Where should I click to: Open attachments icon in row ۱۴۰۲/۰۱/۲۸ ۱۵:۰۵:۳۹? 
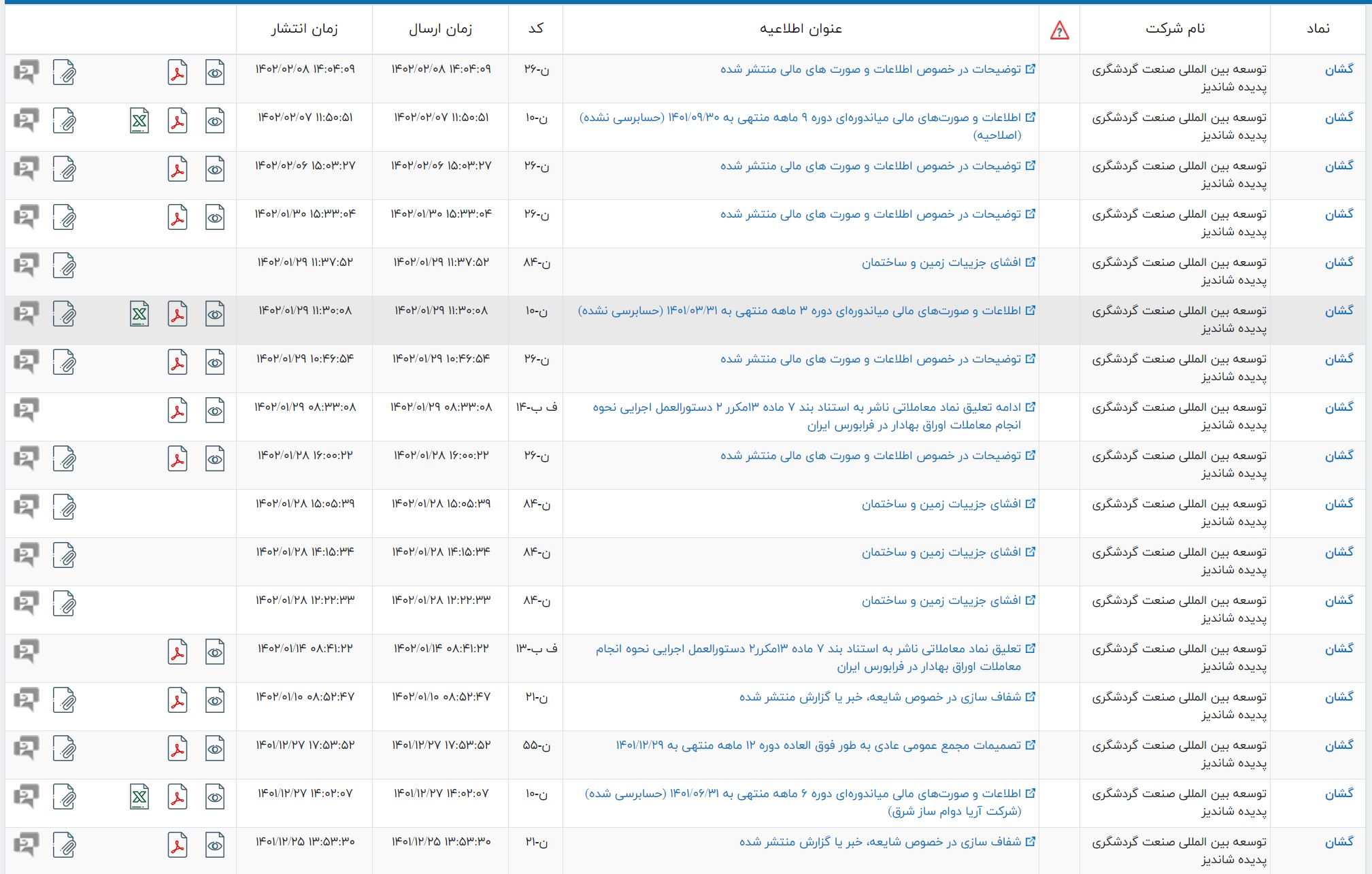click(65, 507)
